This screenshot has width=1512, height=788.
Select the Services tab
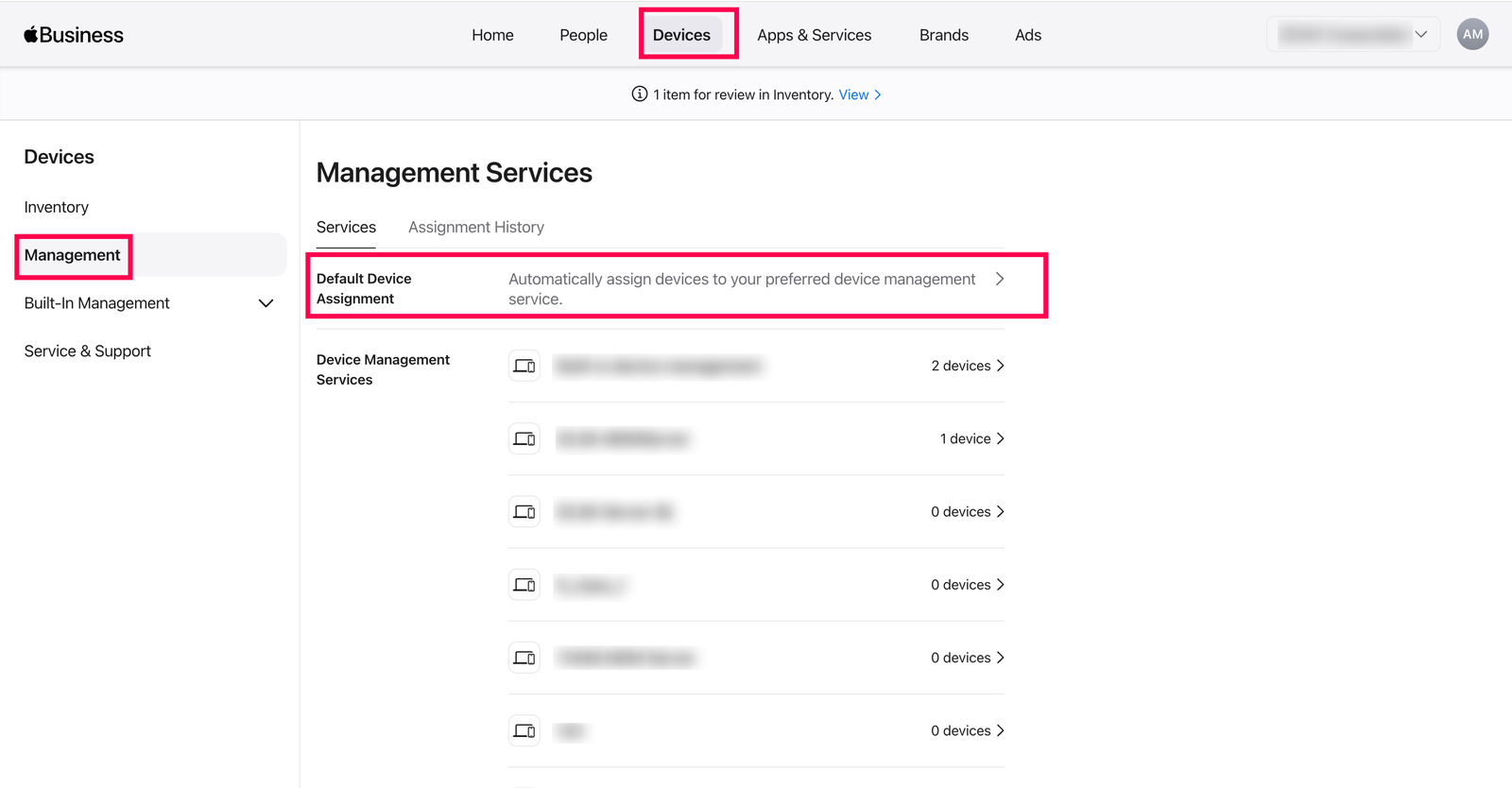(x=346, y=227)
